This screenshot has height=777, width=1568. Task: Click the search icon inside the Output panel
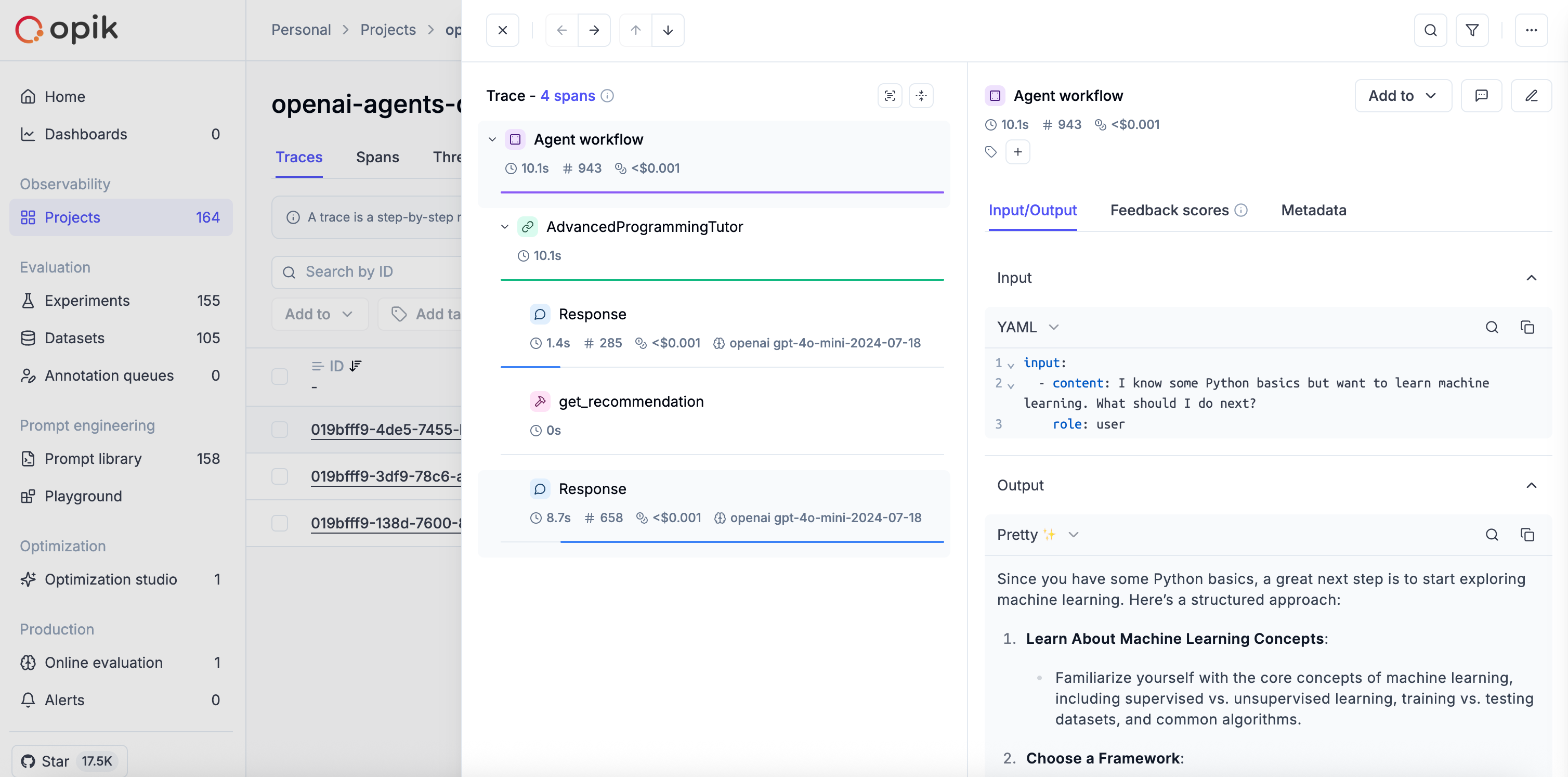point(1492,534)
